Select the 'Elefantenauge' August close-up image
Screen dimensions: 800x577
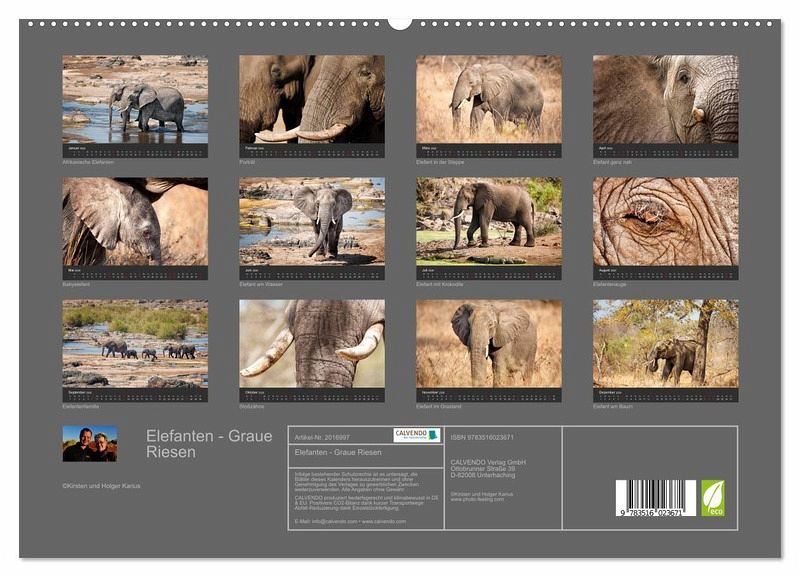[x=665, y=222]
